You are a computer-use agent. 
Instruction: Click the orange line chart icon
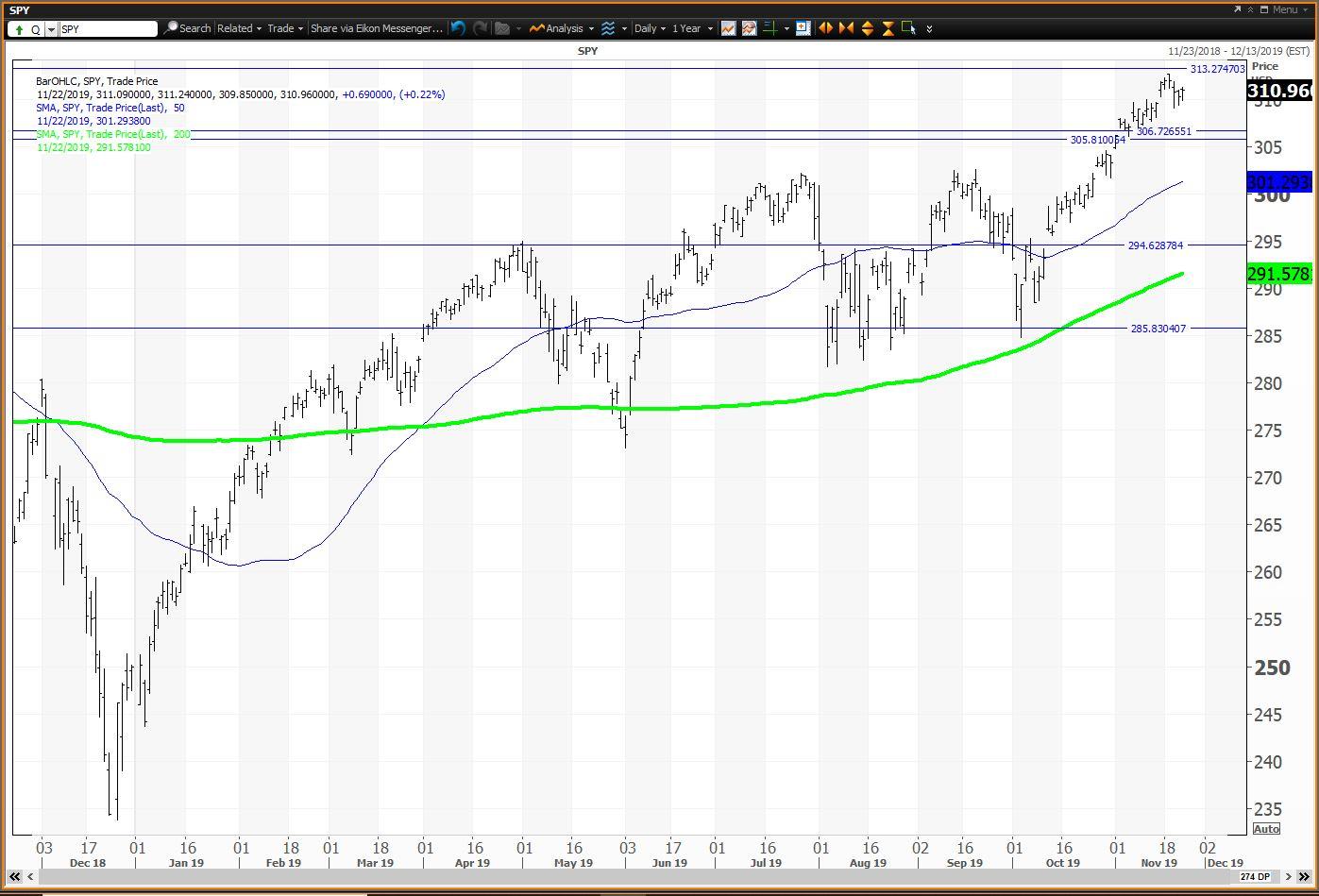[728, 28]
